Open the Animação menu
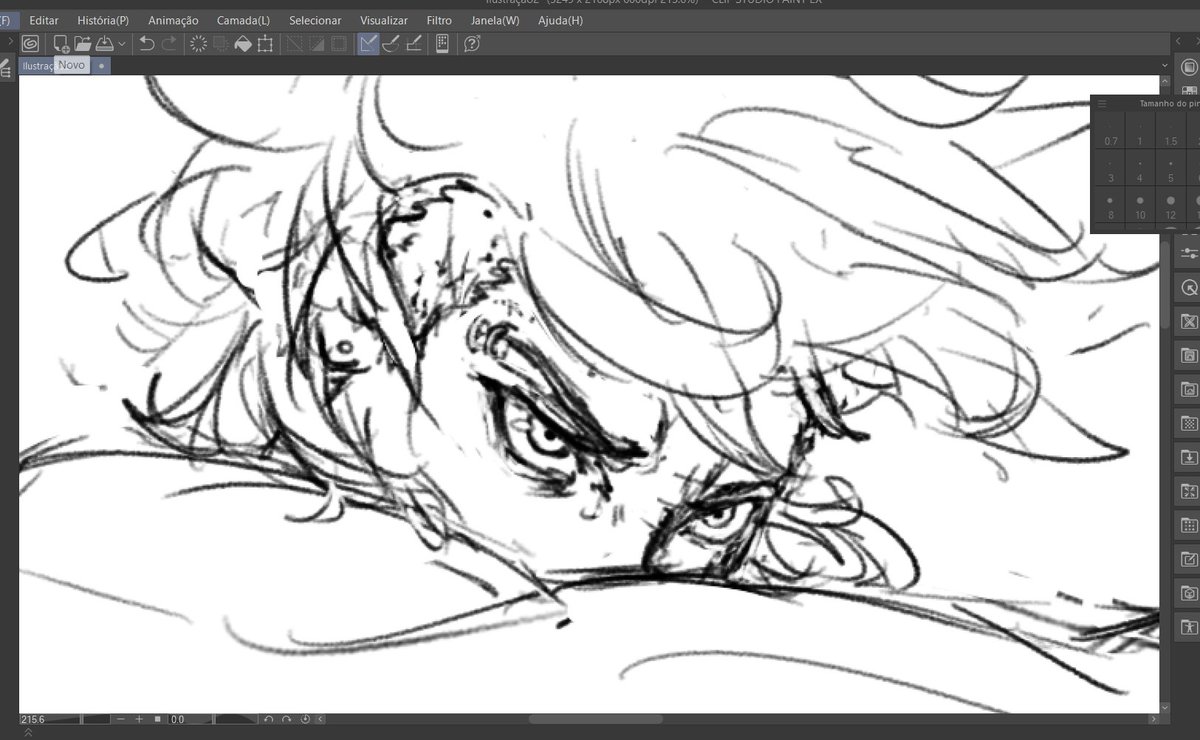This screenshot has height=740, width=1200. click(173, 20)
